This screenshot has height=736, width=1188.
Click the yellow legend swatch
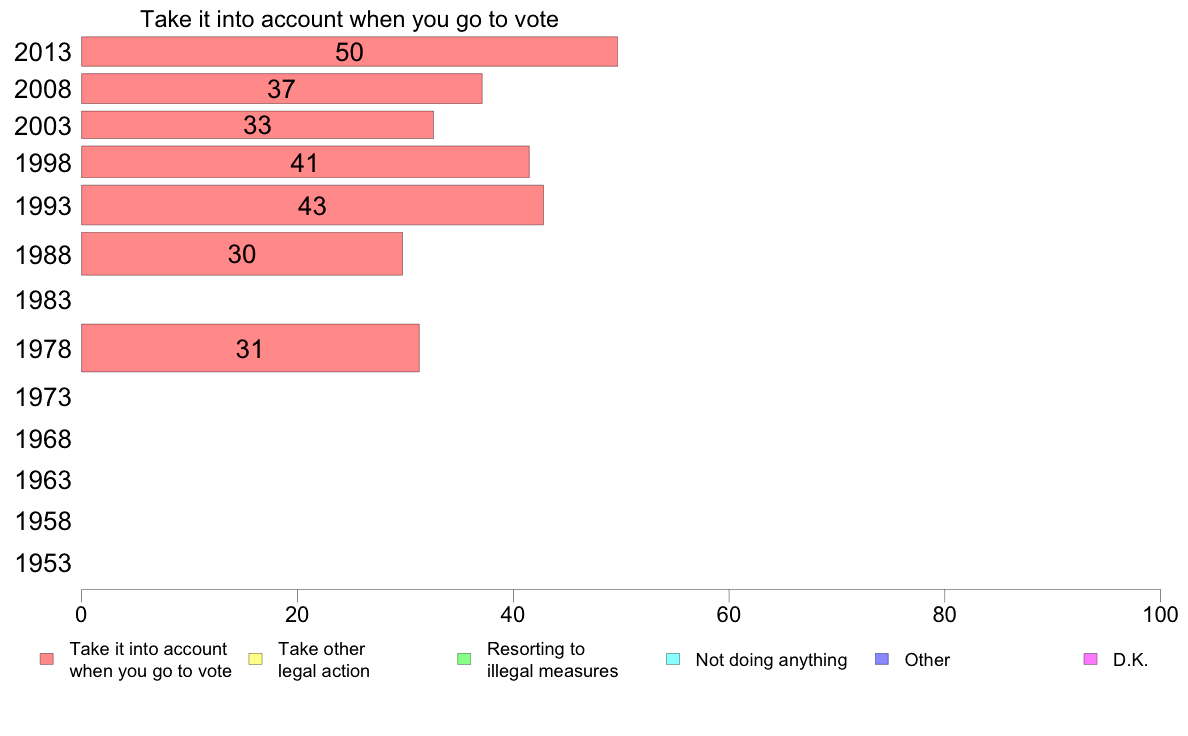pos(255,659)
